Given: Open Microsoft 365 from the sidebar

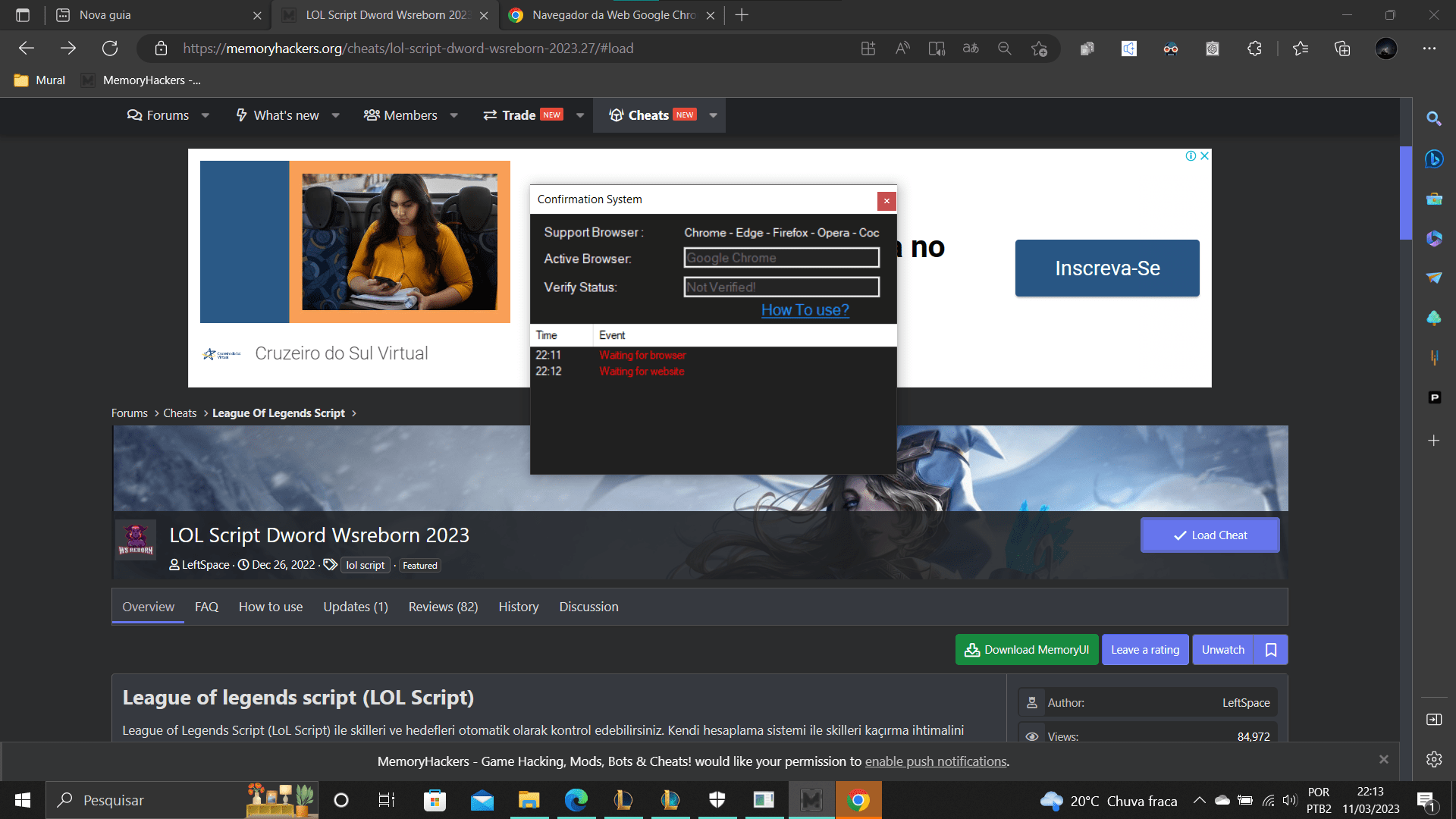Looking at the screenshot, I should (x=1433, y=238).
